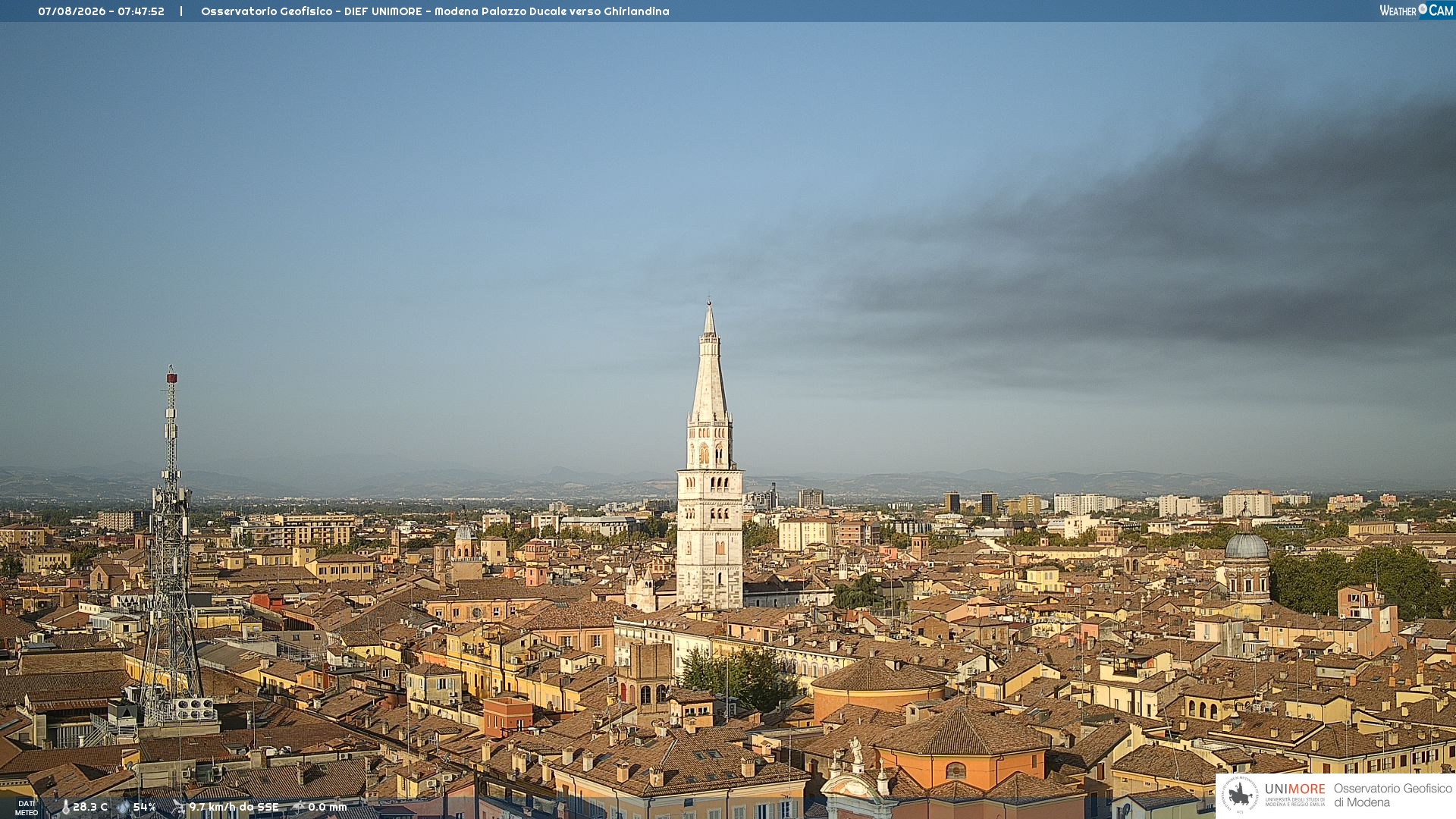Click the wind anemometer icon

[178, 807]
